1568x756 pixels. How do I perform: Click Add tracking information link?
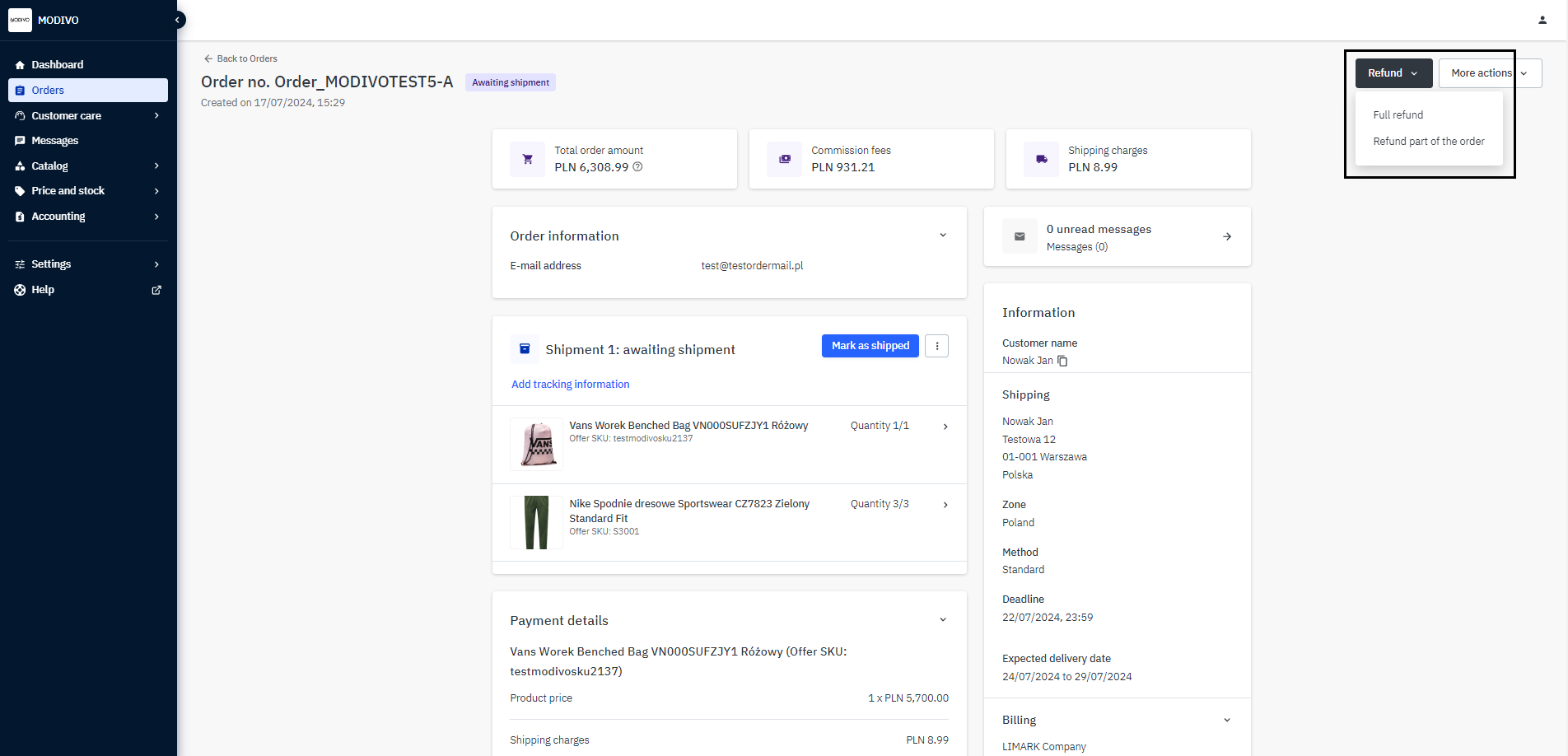click(570, 385)
